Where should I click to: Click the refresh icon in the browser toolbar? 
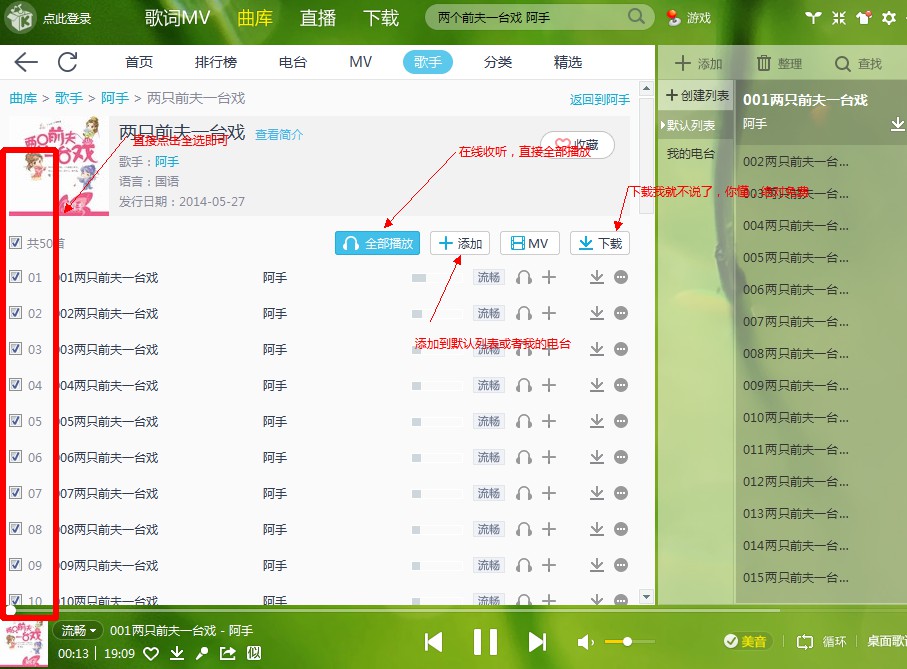click(x=67, y=62)
